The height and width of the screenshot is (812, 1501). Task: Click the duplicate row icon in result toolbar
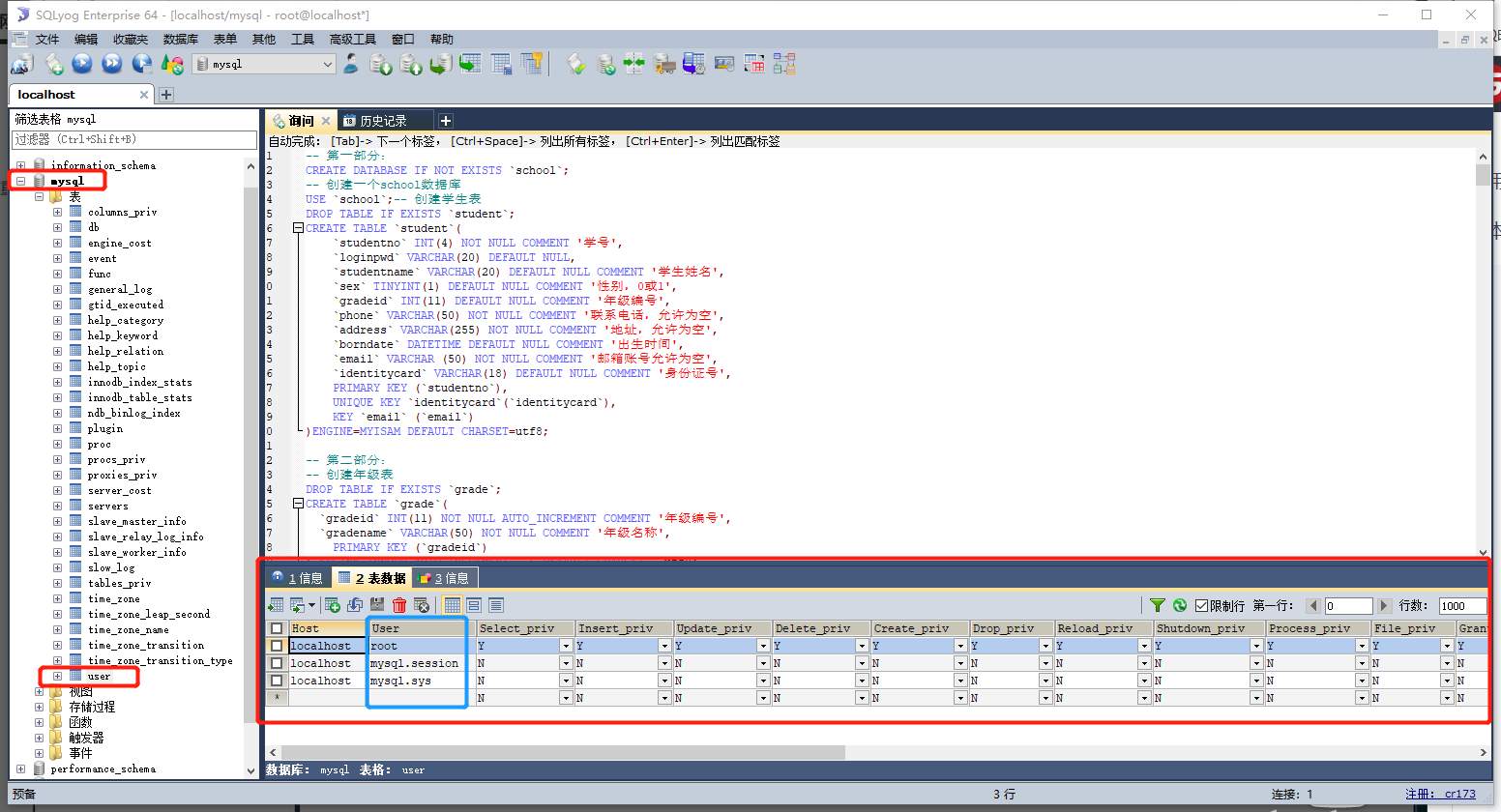click(x=355, y=605)
